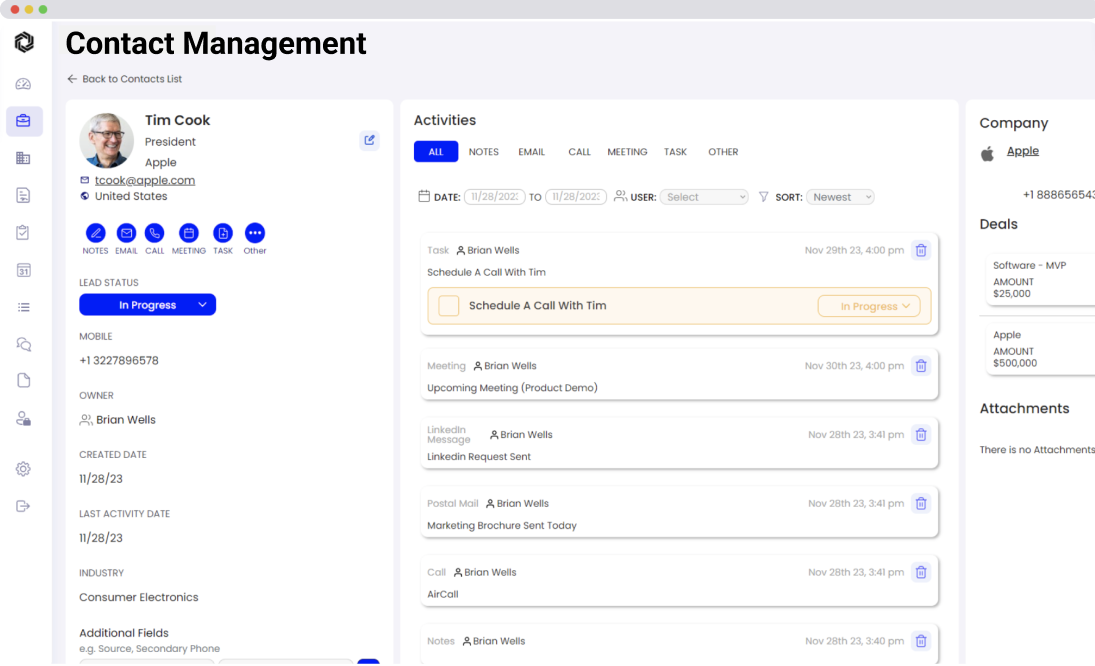The image size is (1095, 666).
Task: Delete the Linkedin Request Sent activity
Action: point(921,435)
